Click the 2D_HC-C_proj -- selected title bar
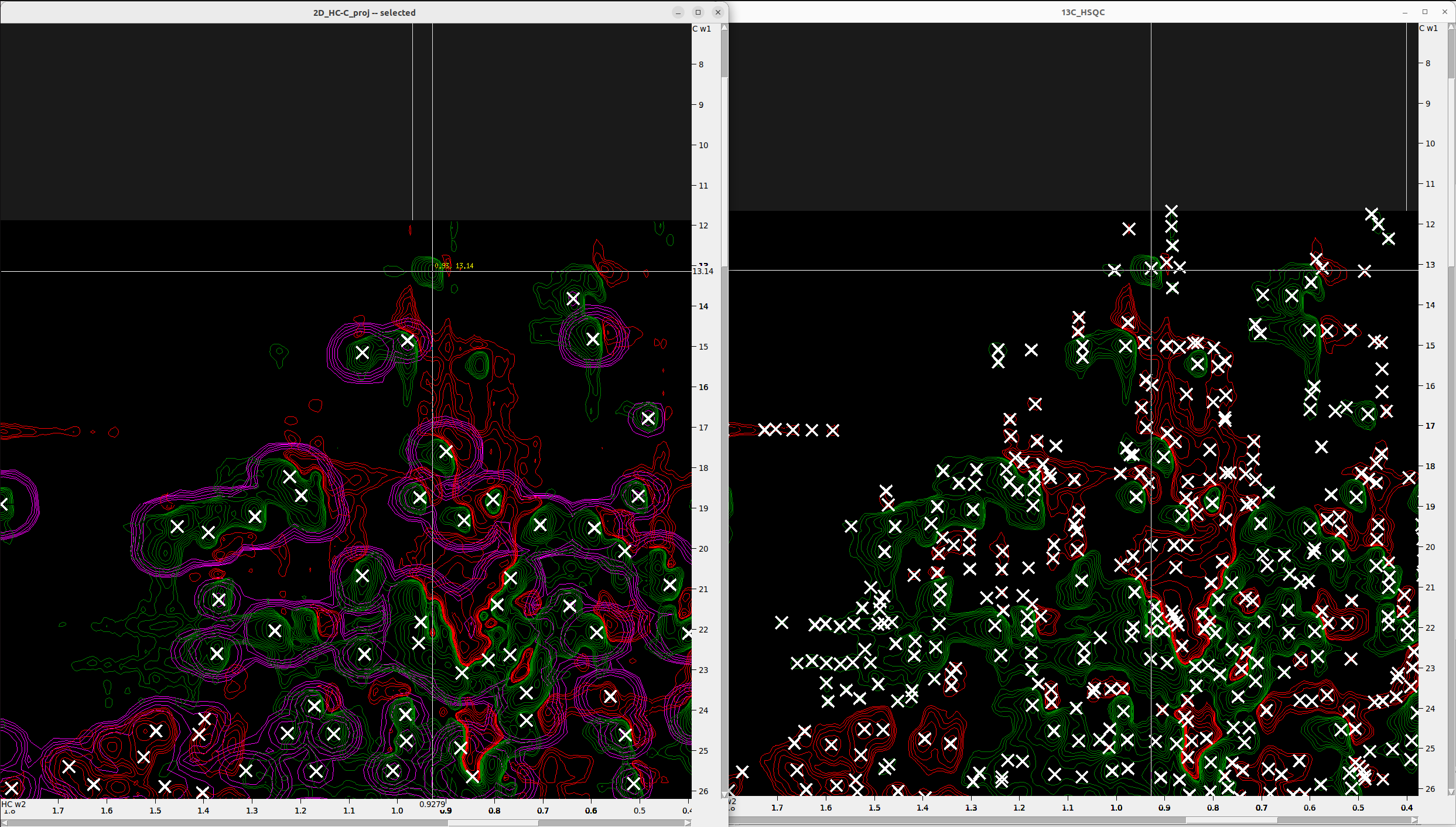The width and height of the screenshot is (1456, 827). click(x=363, y=12)
